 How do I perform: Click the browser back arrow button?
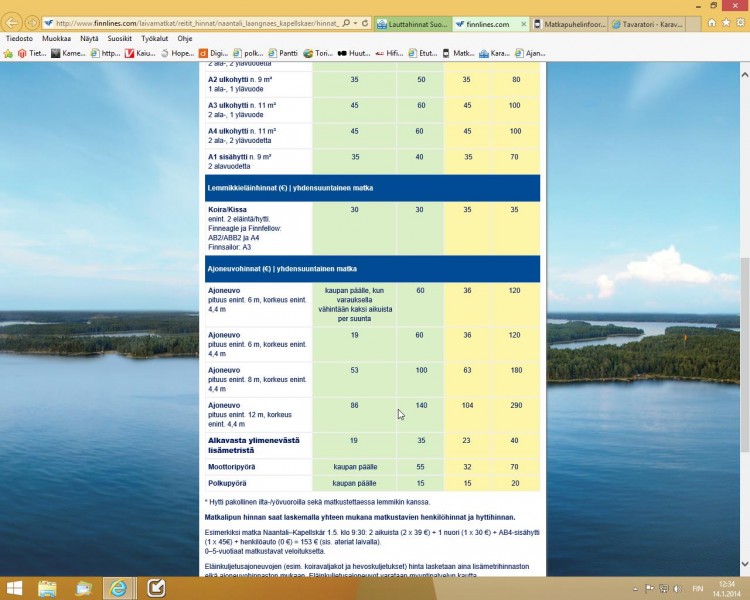pyautogui.click(x=13, y=22)
